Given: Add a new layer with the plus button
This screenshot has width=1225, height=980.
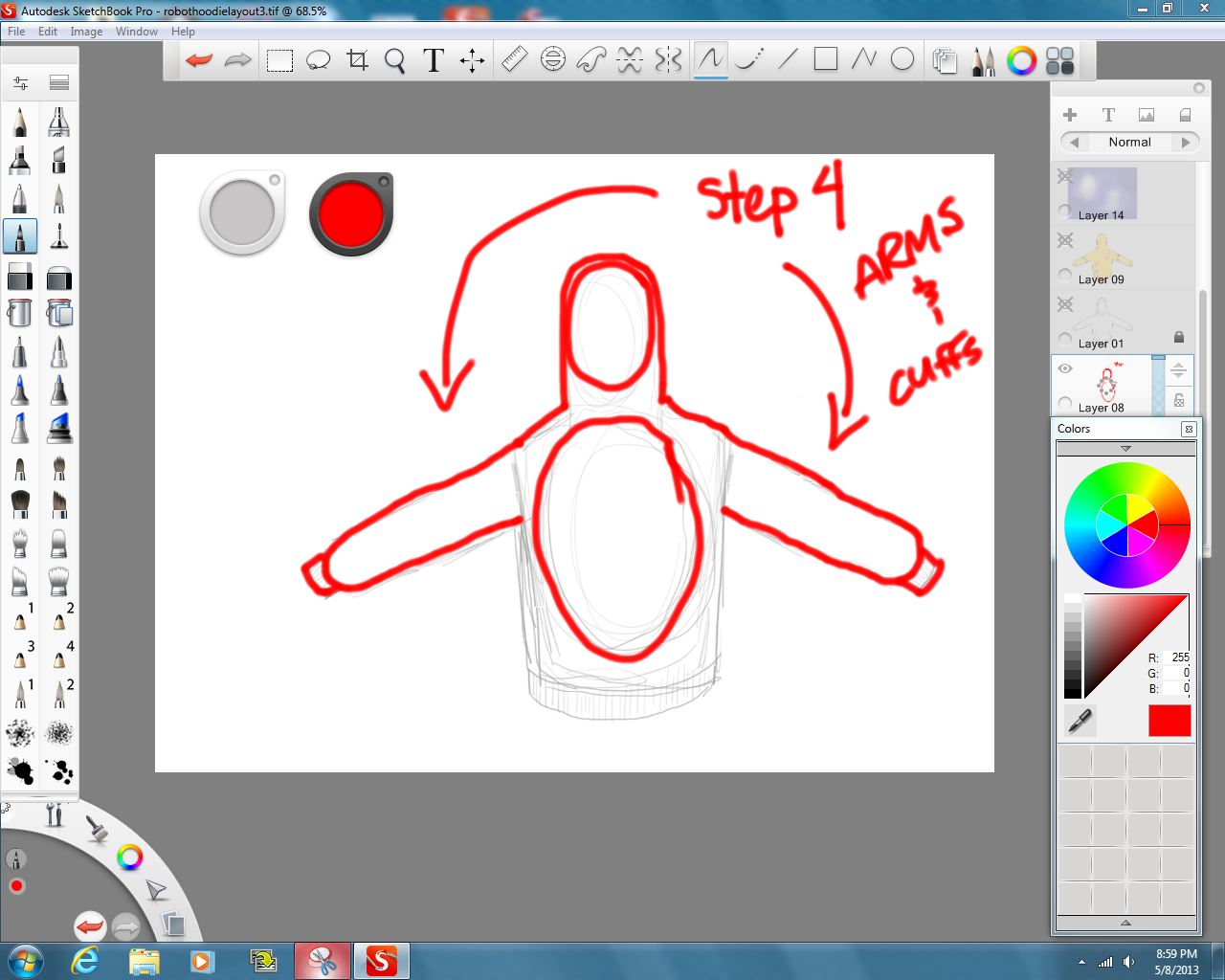Looking at the screenshot, I should (x=1069, y=114).
